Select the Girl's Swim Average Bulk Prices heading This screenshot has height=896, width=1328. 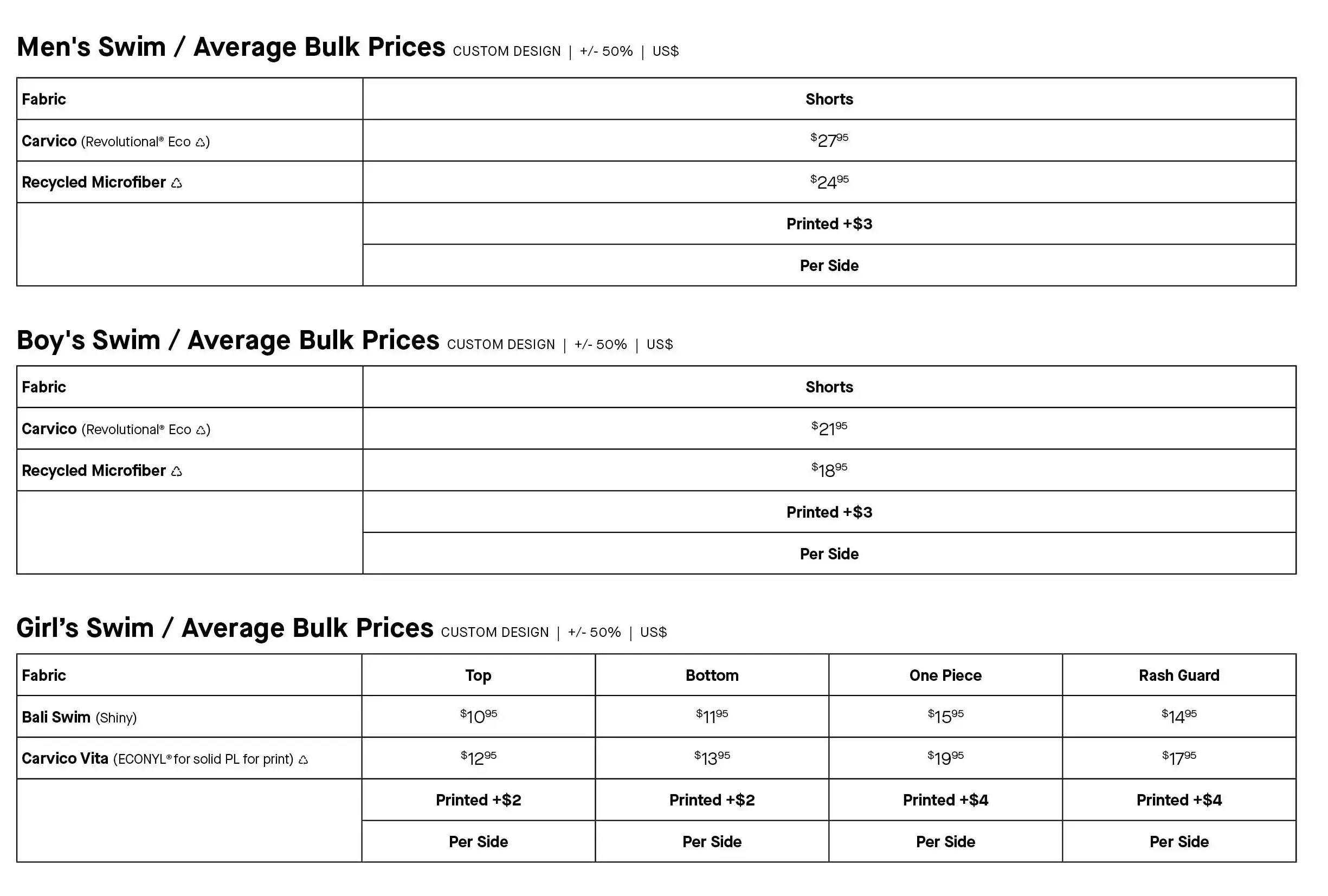click(x=224, y=628)
